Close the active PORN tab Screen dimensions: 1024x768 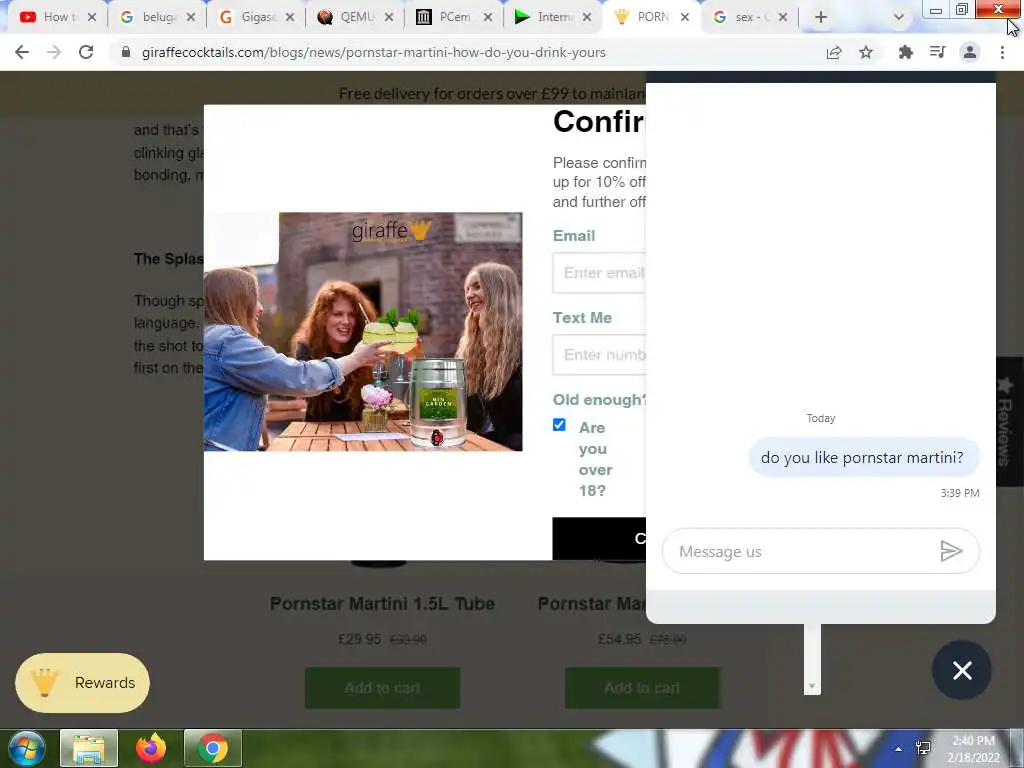[685, 18]
